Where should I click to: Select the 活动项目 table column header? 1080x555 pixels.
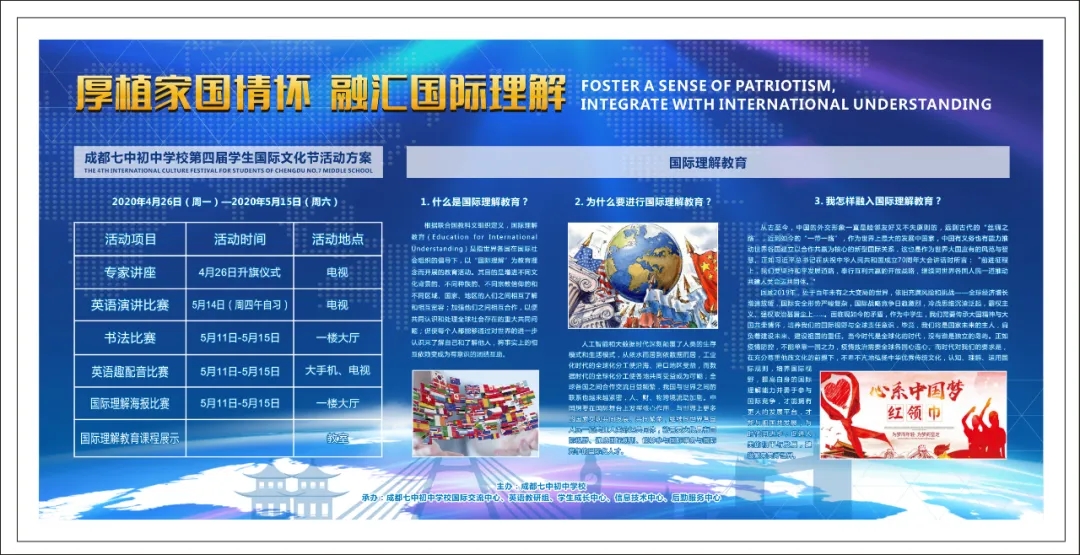pos(131,239)
